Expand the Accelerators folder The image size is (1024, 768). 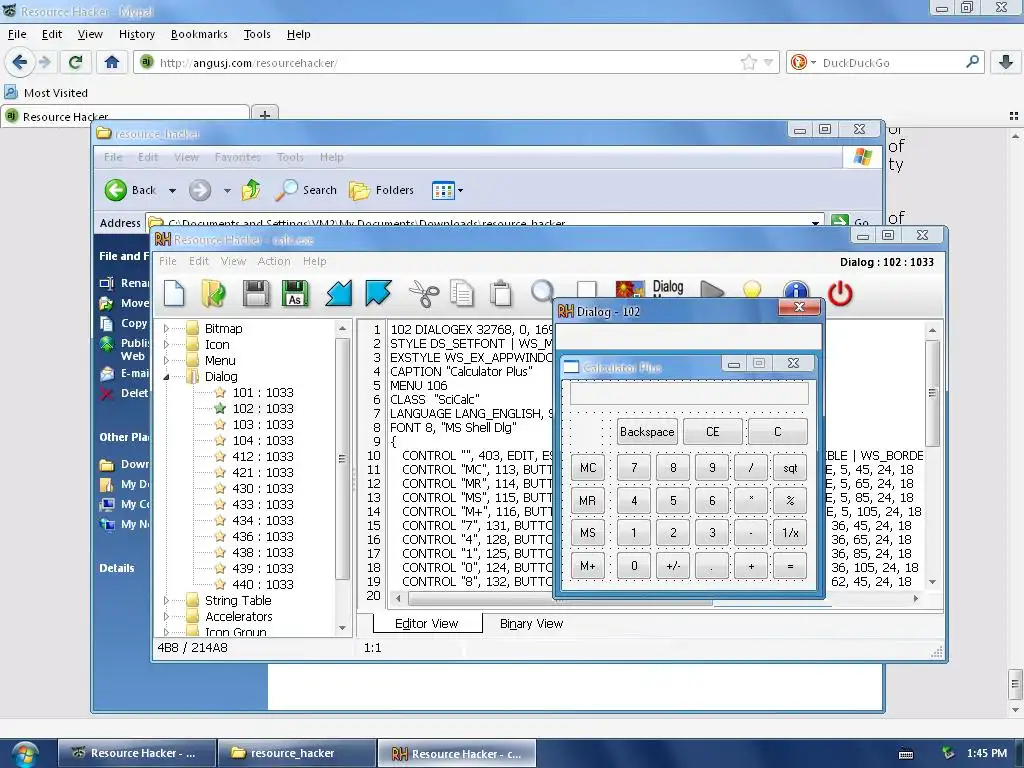click(x=166, y=616)
